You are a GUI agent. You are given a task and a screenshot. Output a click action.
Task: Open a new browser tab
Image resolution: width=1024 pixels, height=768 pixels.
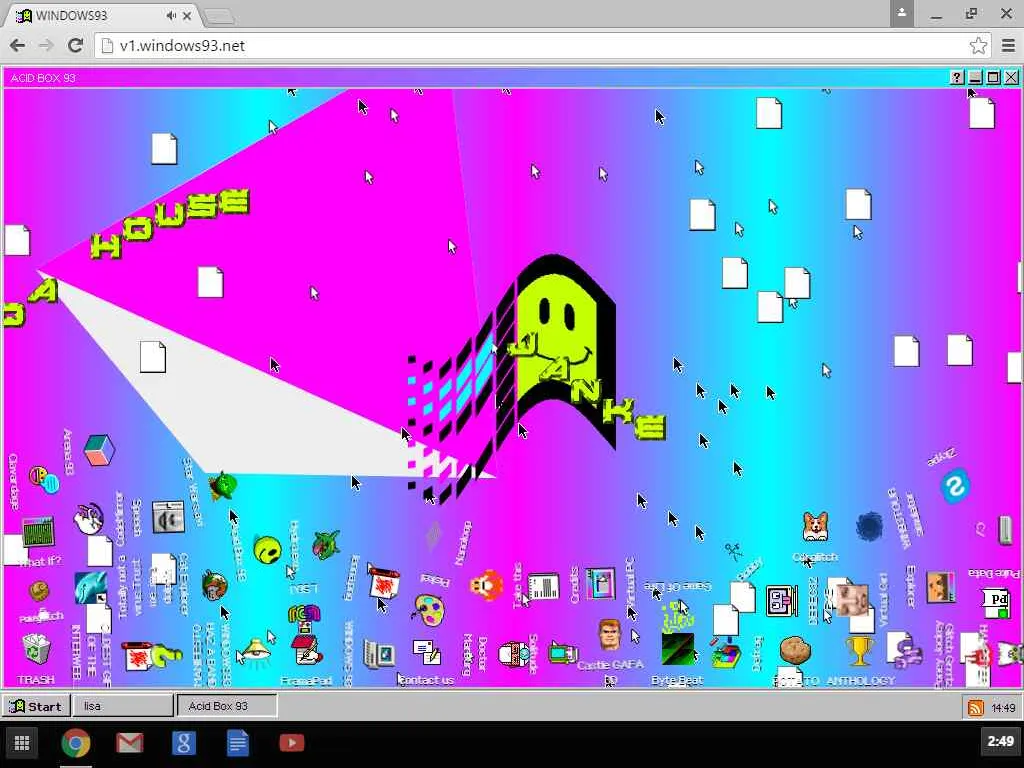pyautogui.click(x=219, y=18)
